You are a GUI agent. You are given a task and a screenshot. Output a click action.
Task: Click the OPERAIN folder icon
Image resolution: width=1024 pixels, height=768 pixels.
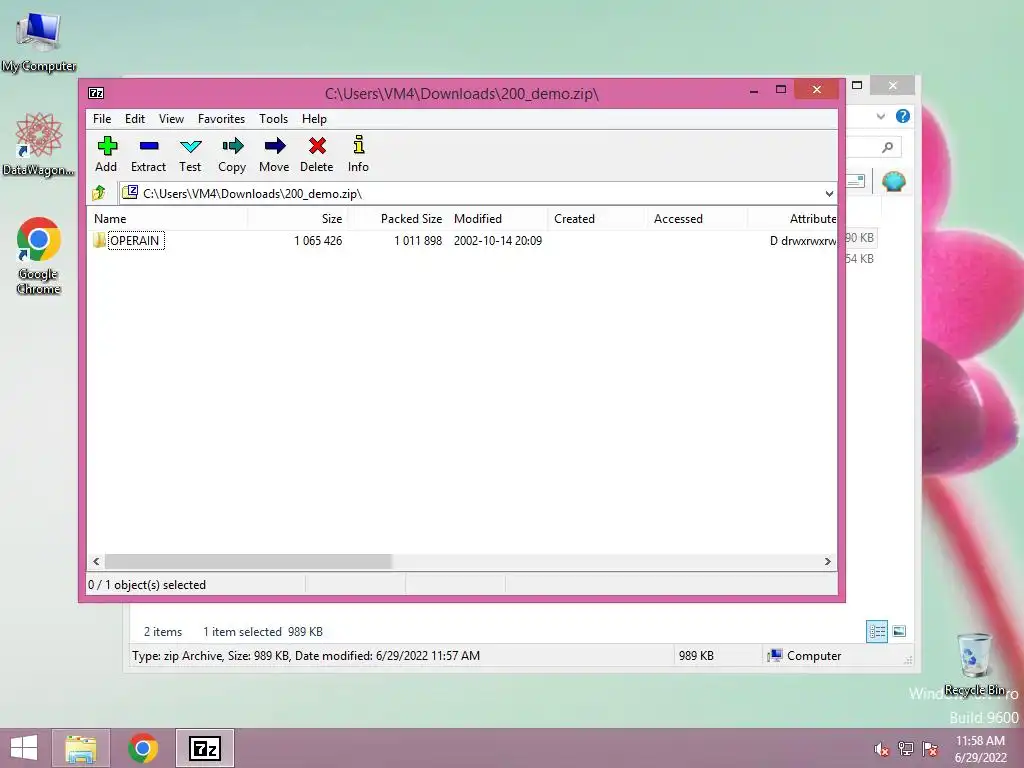point(99,240)
